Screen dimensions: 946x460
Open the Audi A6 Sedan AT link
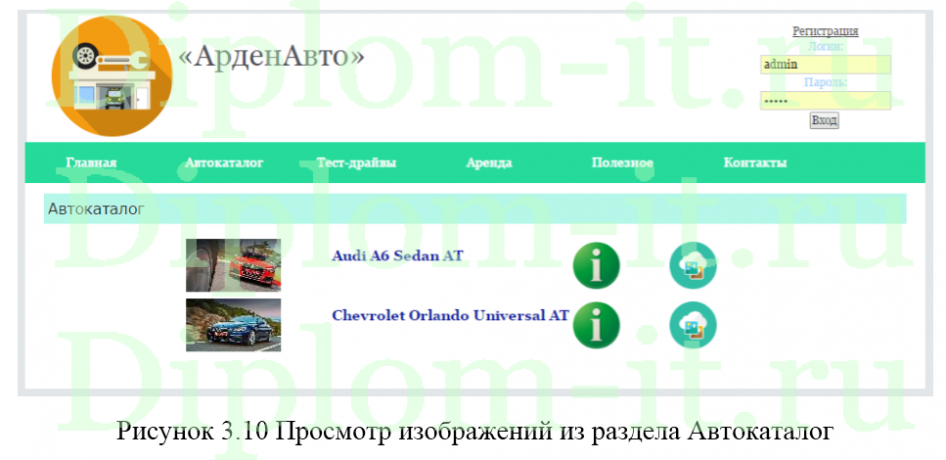pyautogui.click(x=397, y=256)
